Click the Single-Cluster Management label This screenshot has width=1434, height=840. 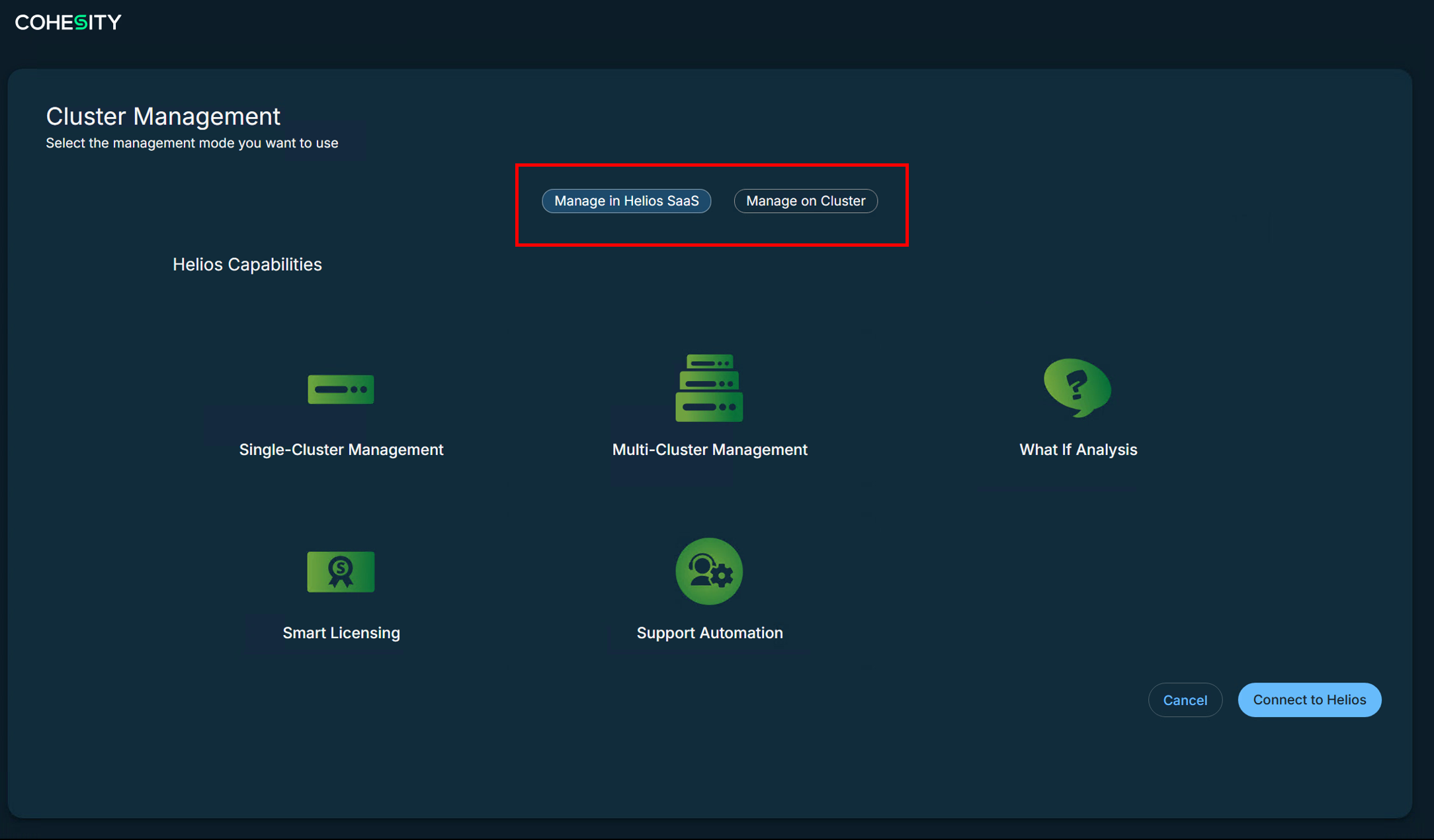[x=341, y=450]
